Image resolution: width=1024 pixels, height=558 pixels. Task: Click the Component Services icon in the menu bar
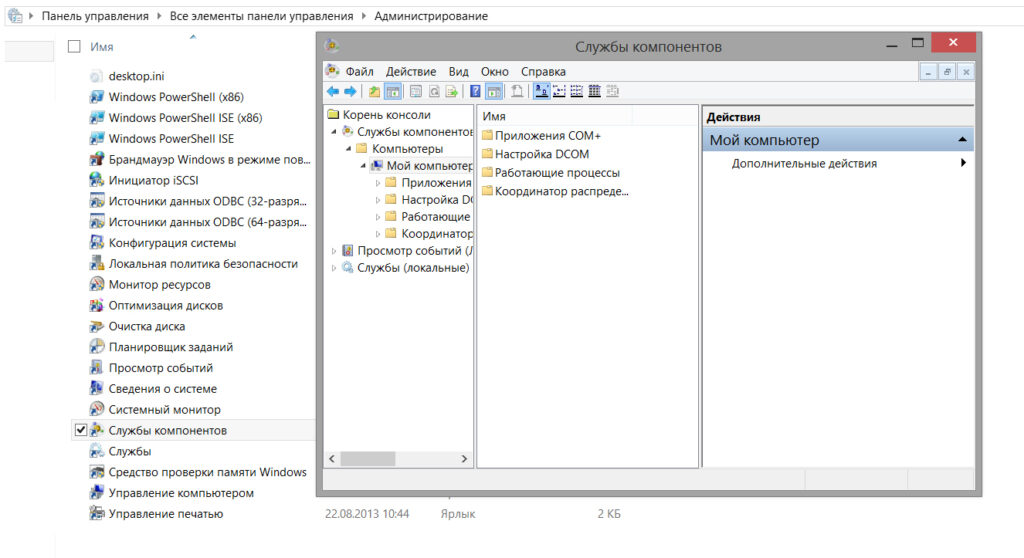tap(332, 71)
